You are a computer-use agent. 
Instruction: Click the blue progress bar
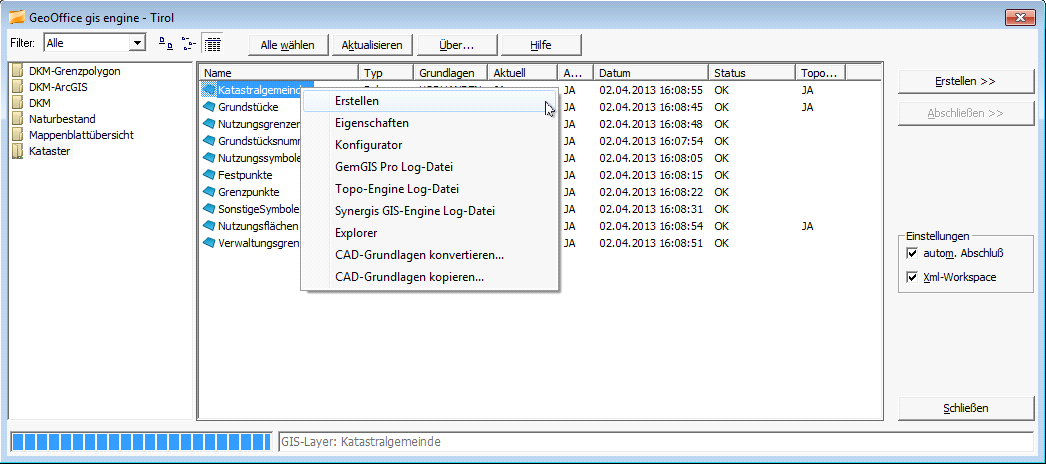point(140,441)
